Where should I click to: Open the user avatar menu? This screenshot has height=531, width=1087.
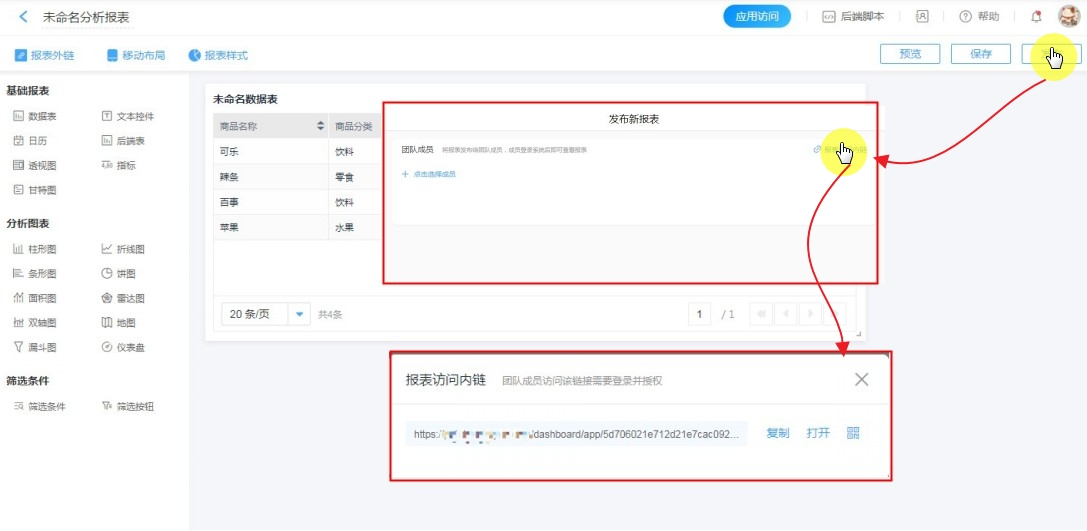point(1069,17)
